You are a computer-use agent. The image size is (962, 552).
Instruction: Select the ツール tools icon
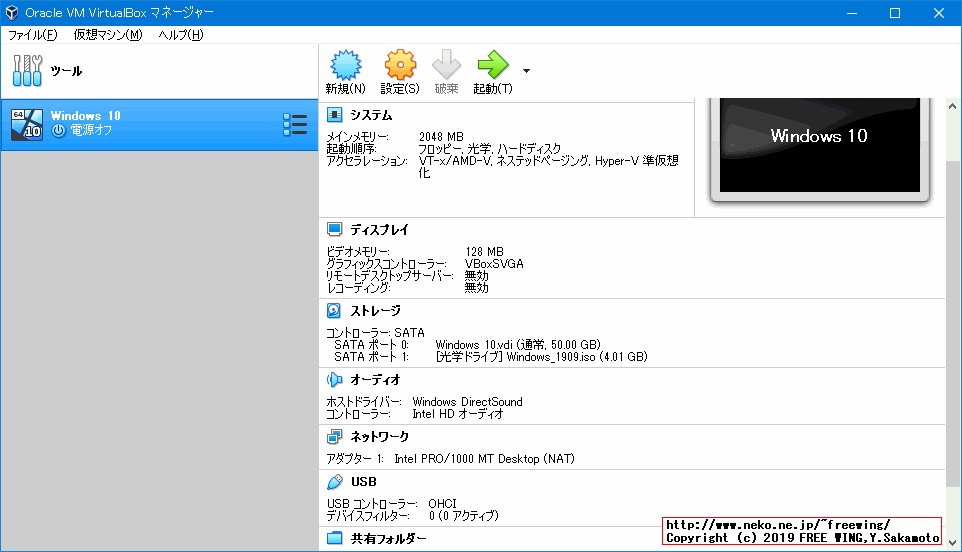(x=27, y=71)
